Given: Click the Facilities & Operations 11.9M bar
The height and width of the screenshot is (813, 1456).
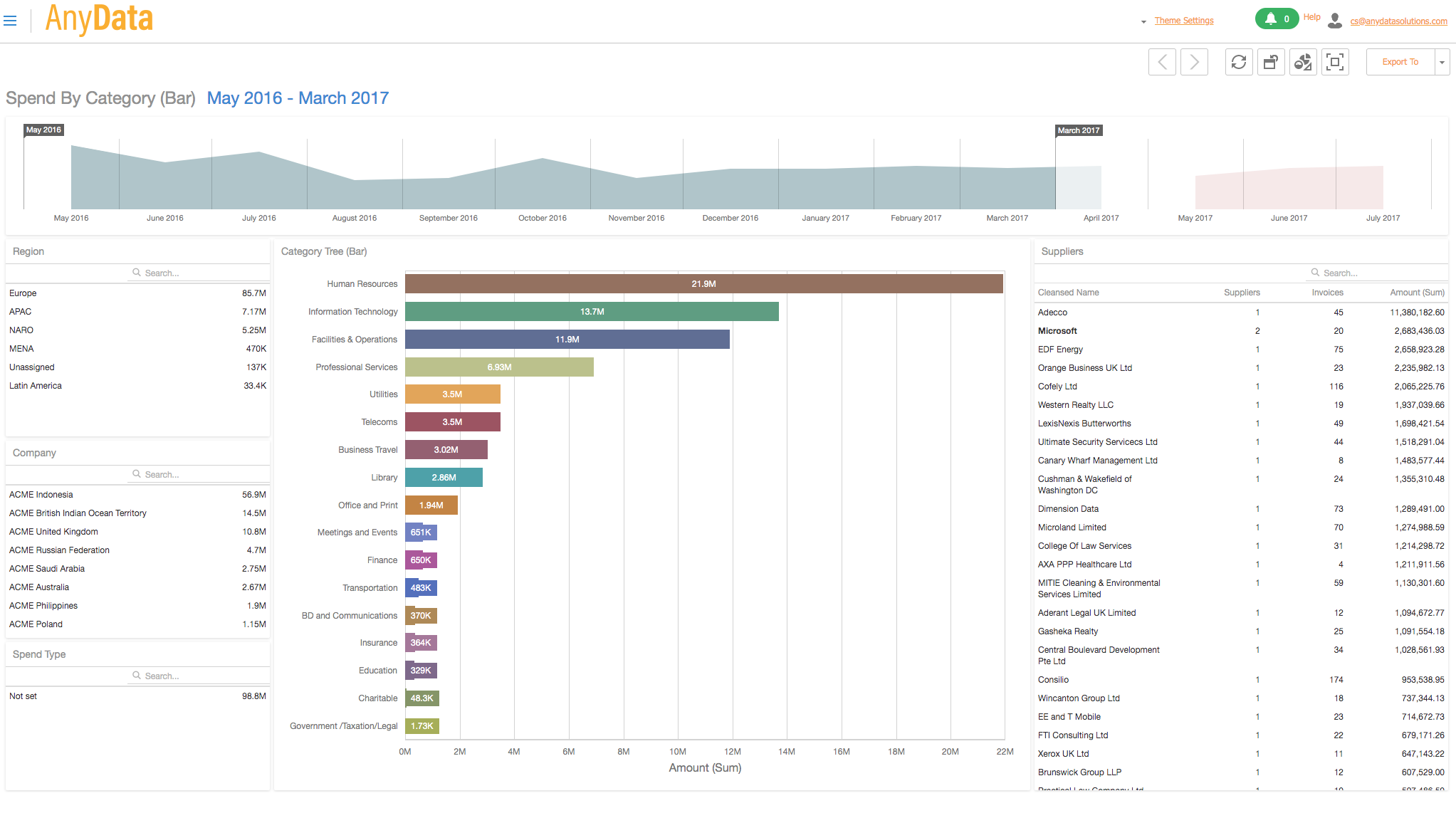Looking at the screenshot, I should 567,339.
